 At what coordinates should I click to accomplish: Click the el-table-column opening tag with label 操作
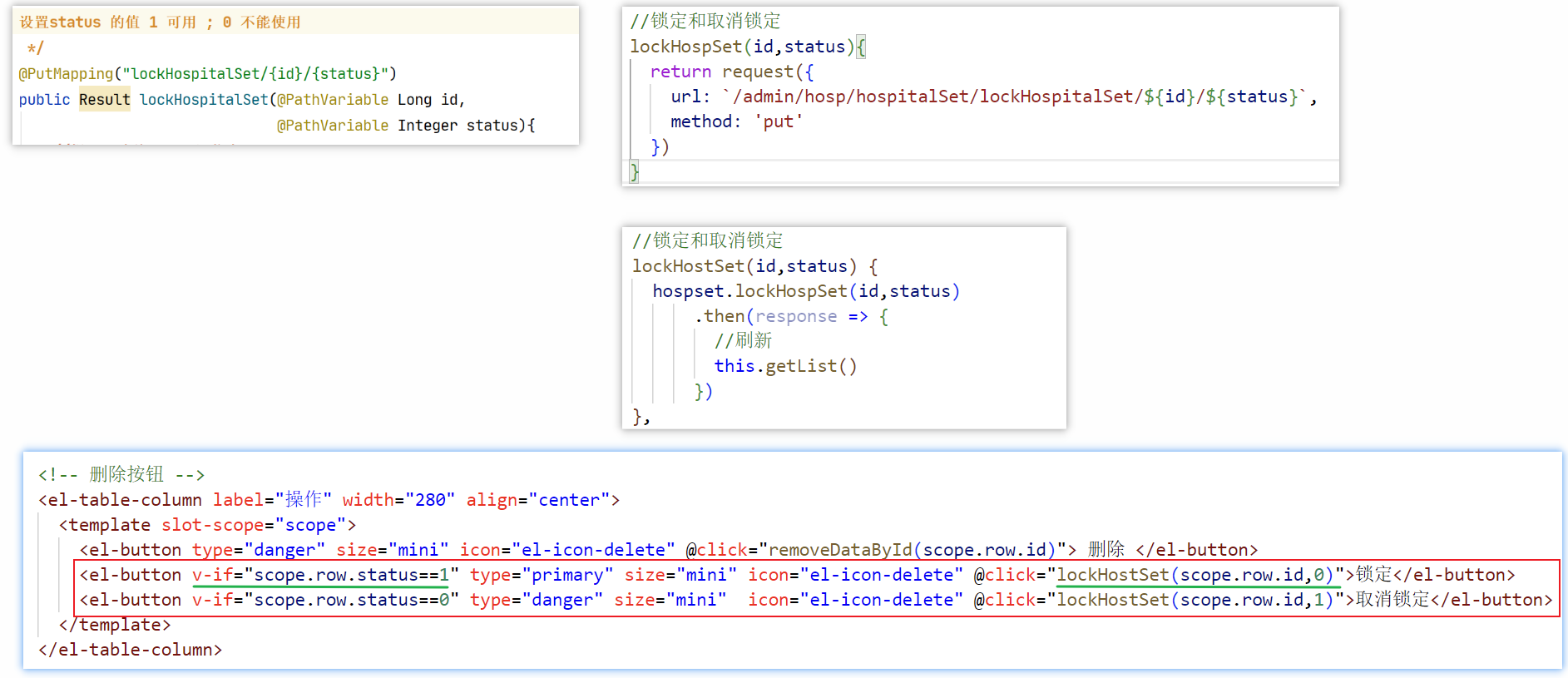tap(329, 500)
